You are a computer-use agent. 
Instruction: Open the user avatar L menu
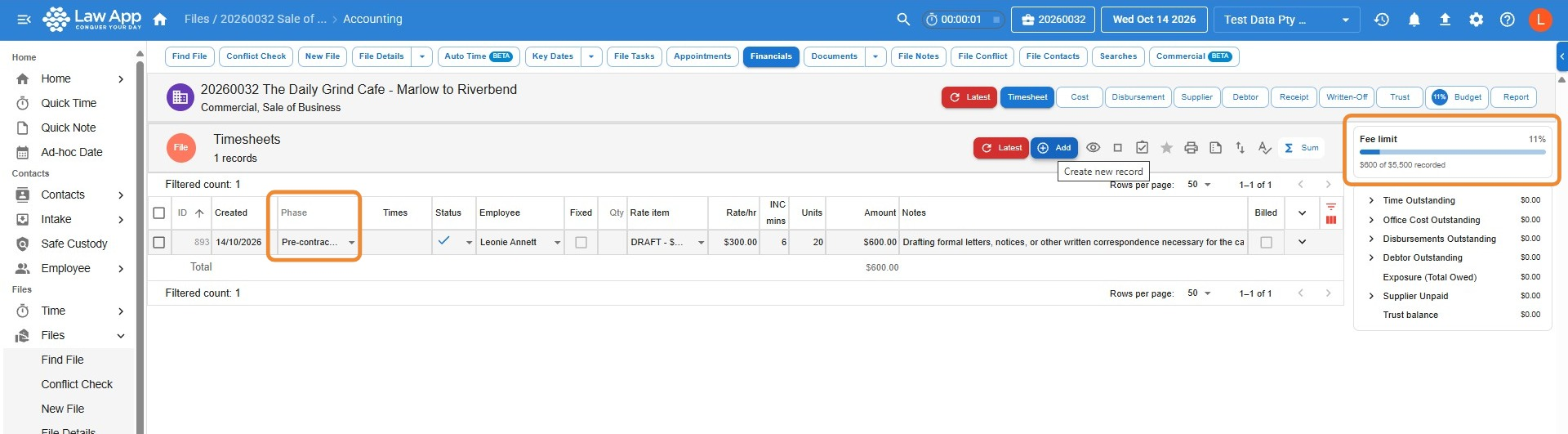click(x=1540, y=19)
